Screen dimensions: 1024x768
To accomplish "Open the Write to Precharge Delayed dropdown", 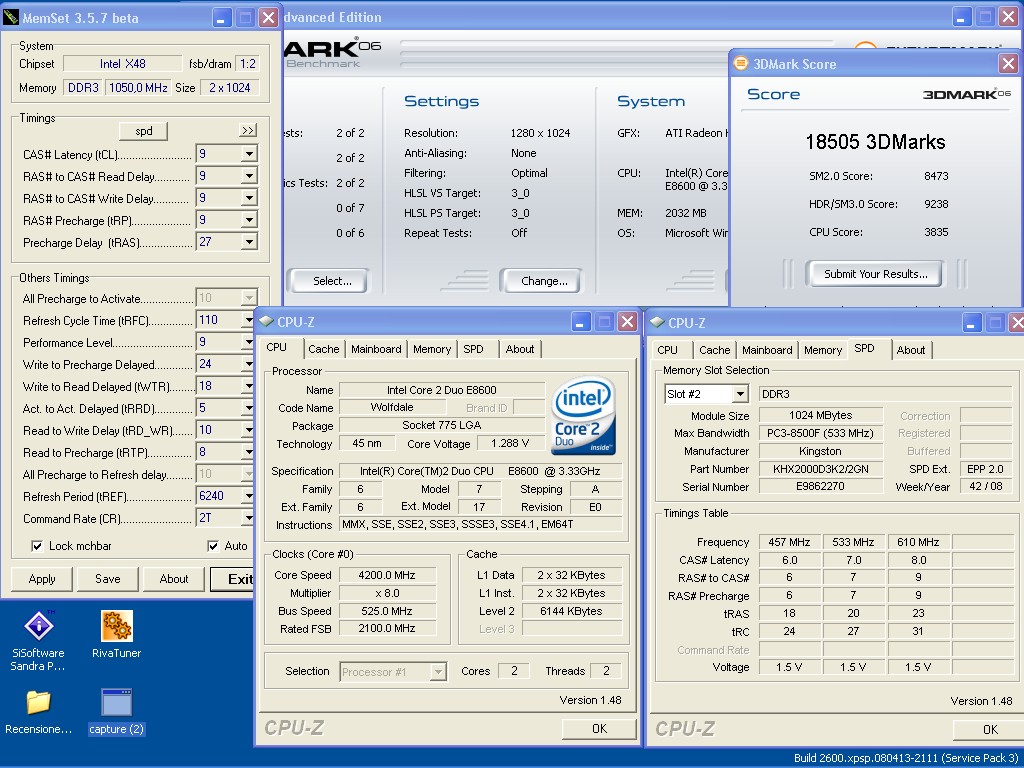I will pyautogui.click(x=248, y=364).
